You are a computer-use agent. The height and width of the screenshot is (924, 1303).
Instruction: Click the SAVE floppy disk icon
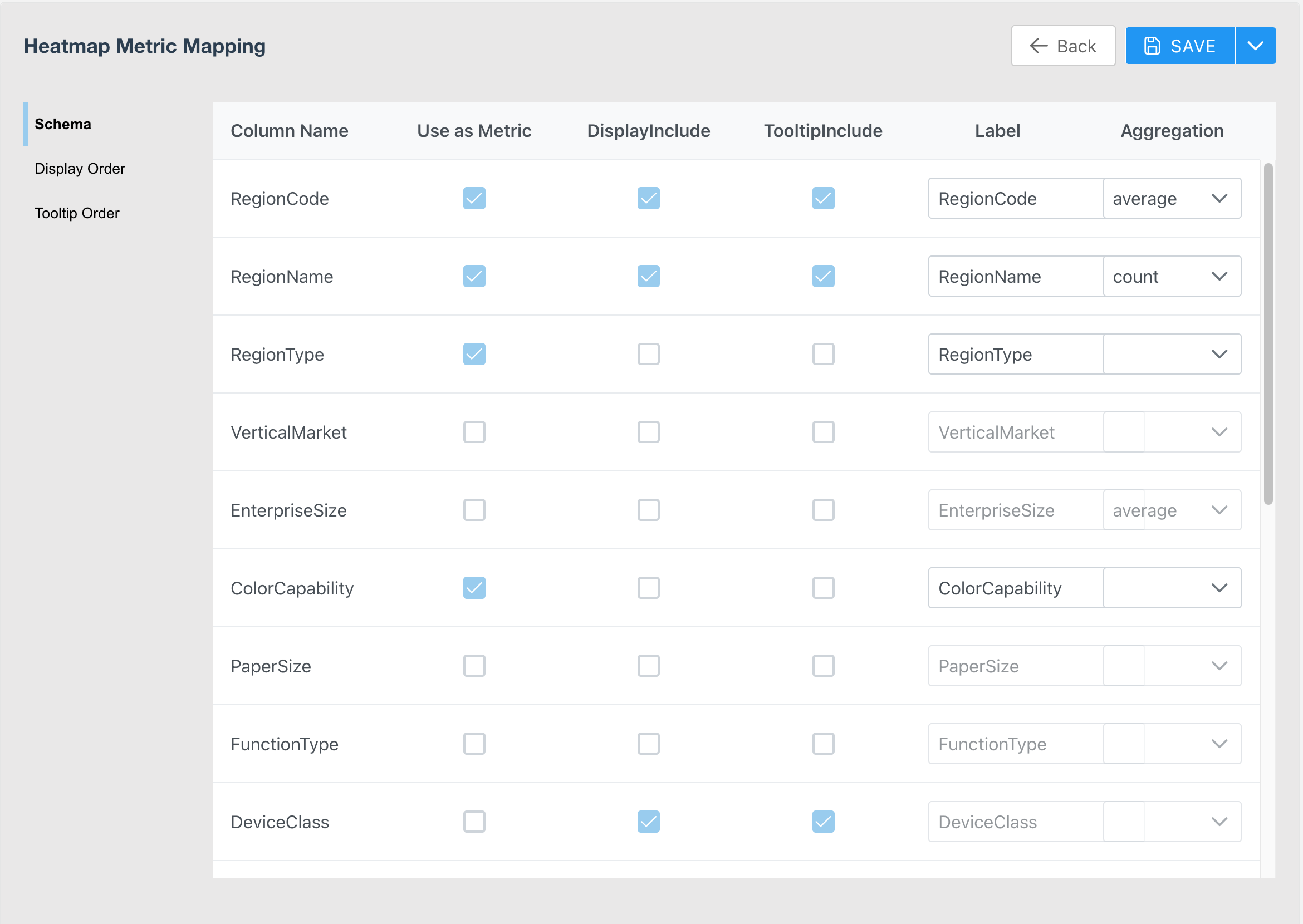(x=1152, y=46)
